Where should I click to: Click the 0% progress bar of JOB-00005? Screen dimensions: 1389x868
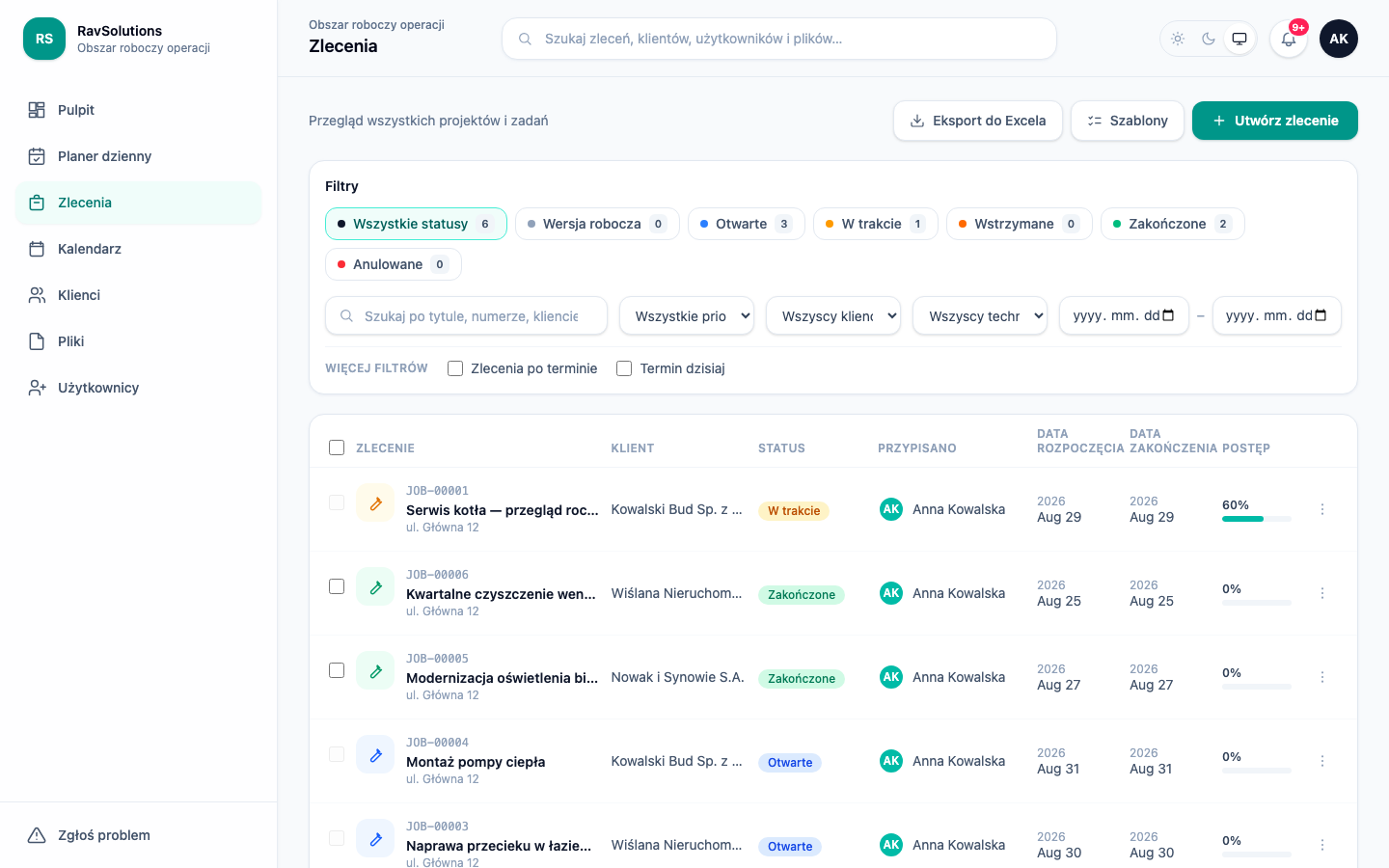coord(1257,687)
